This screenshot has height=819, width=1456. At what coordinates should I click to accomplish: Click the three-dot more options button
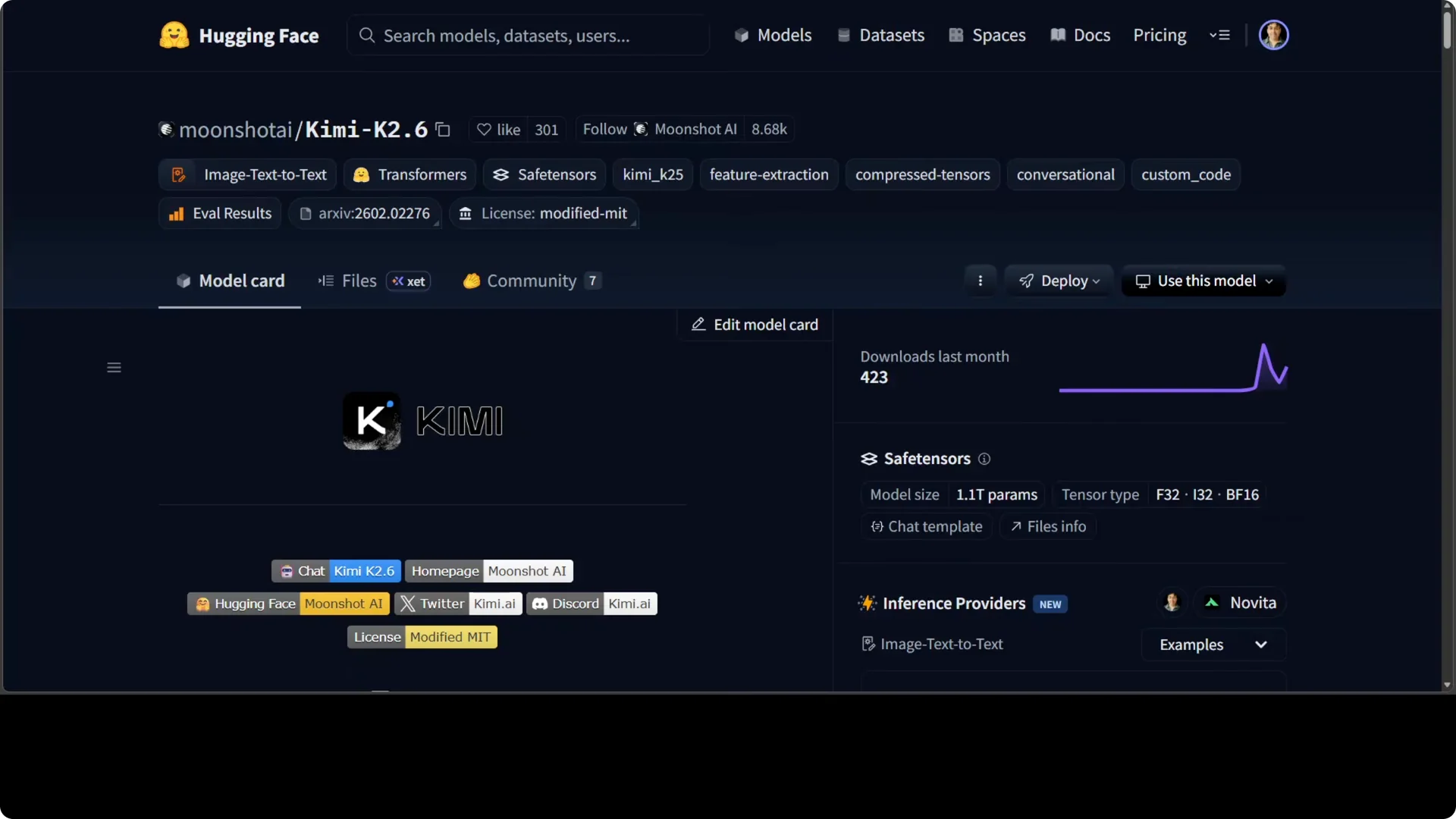click(981, 281)
